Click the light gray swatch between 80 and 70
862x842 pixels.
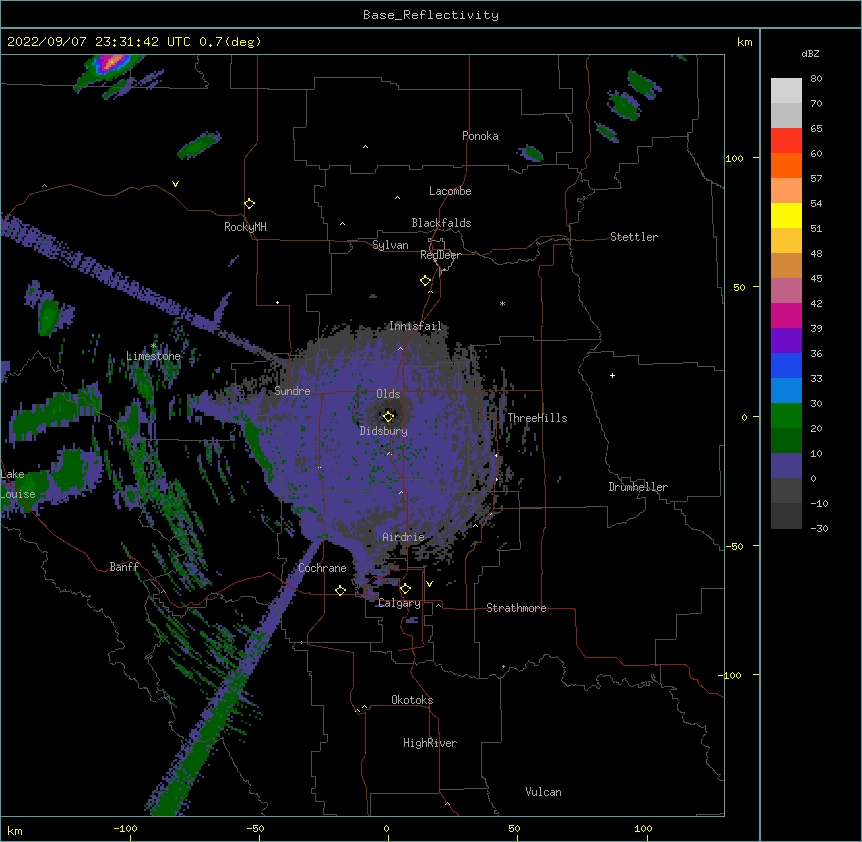786,90
